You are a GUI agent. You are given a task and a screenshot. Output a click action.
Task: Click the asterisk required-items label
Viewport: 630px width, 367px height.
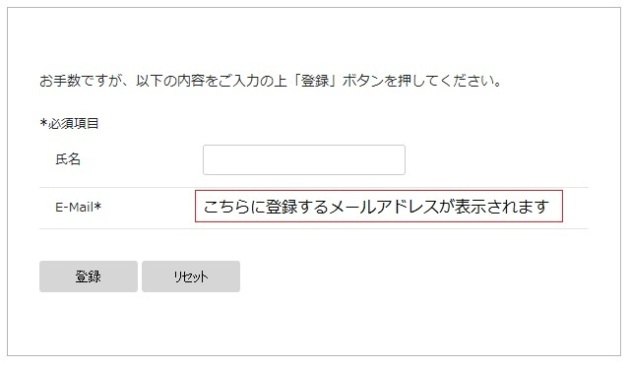point(70,123)
